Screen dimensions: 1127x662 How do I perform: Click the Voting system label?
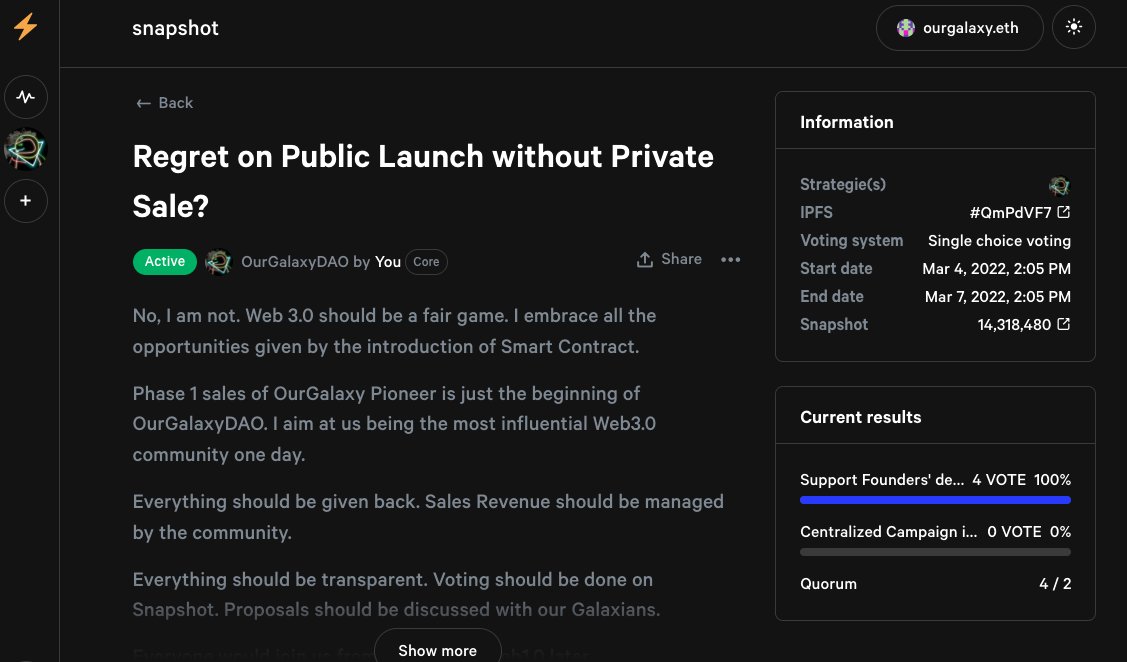[x=851, y=241]
